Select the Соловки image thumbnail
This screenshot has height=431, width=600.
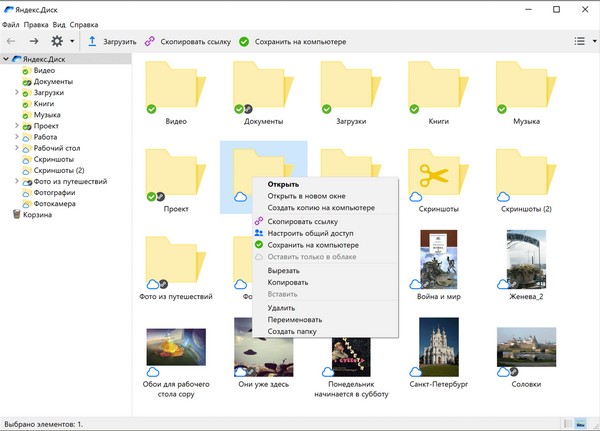tap(526, 347)
